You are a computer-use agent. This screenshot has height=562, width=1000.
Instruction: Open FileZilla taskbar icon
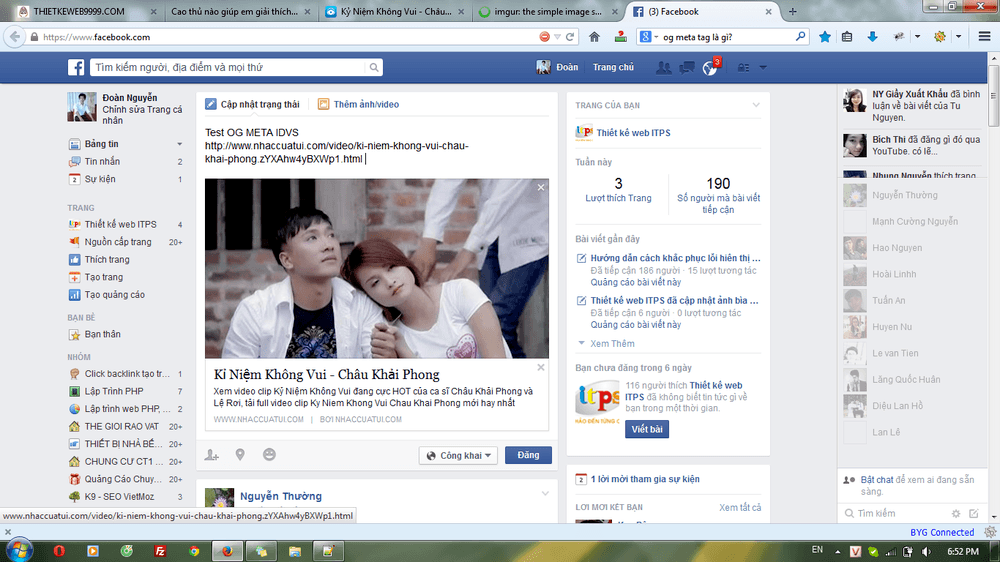click(160, 551)
